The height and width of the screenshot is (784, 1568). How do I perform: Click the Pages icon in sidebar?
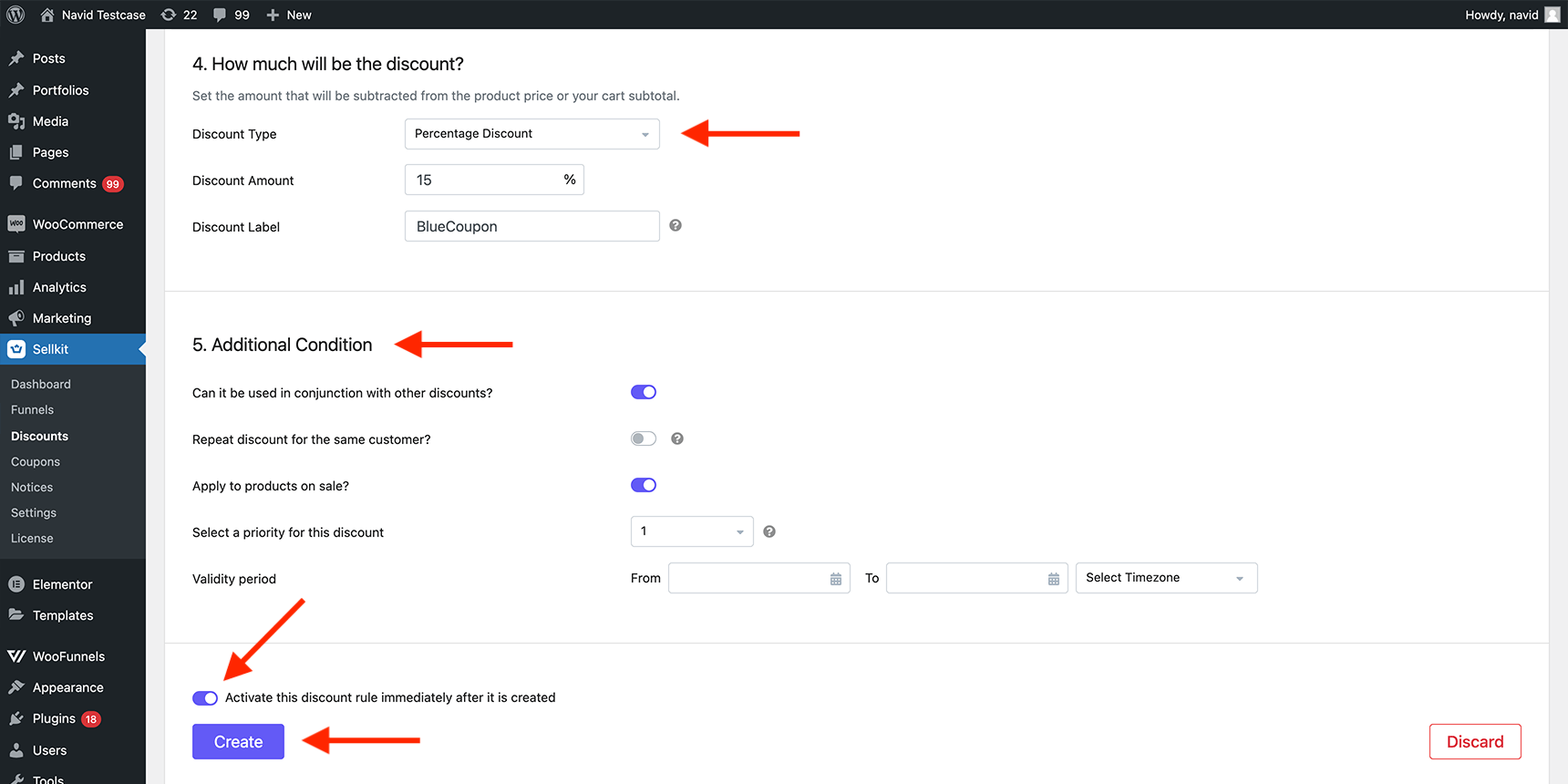(x=16, y=152)
